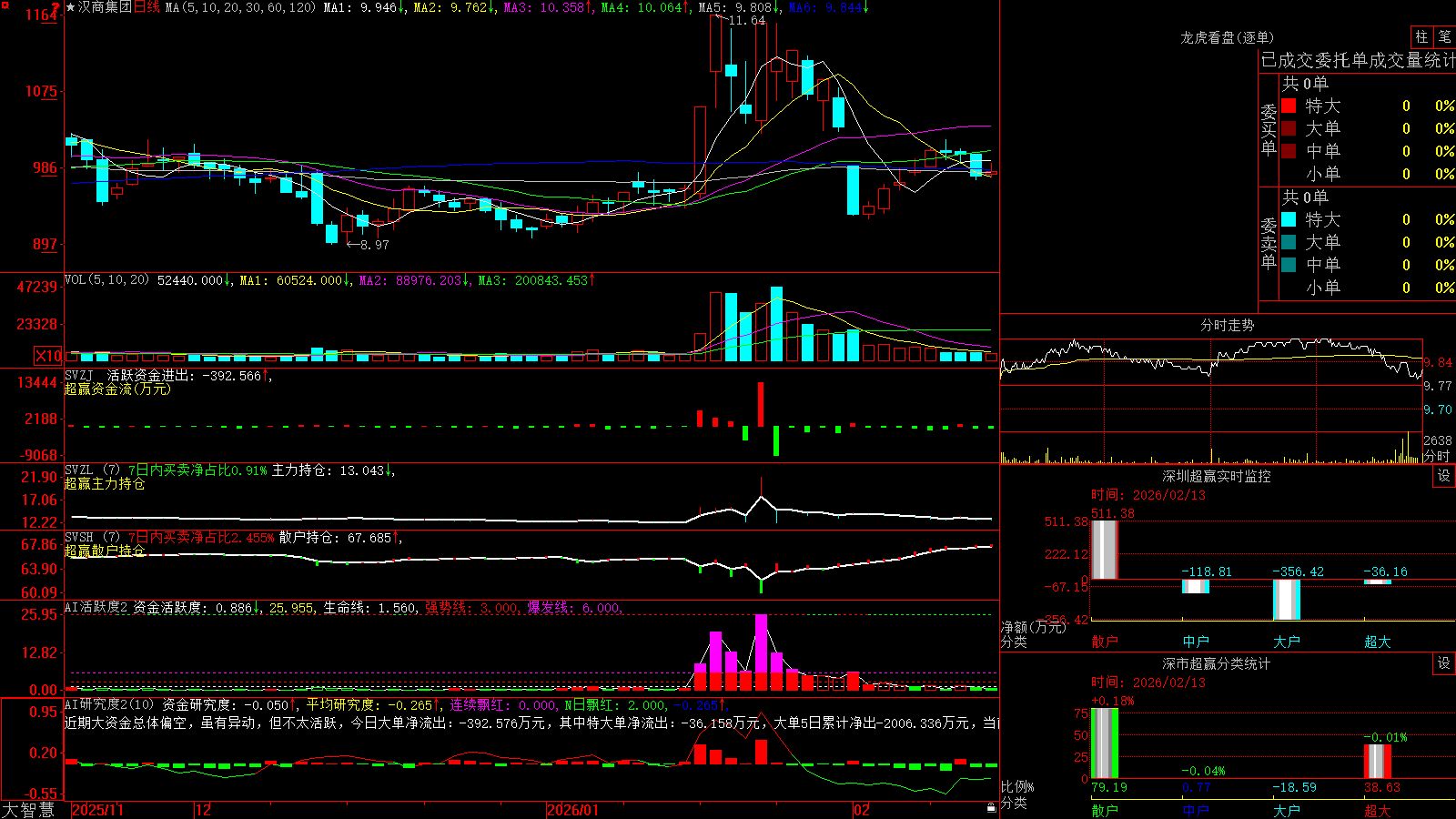Click the SVZJ indicator label
This screenshot has height=819, width=1456.
point(79,375)
